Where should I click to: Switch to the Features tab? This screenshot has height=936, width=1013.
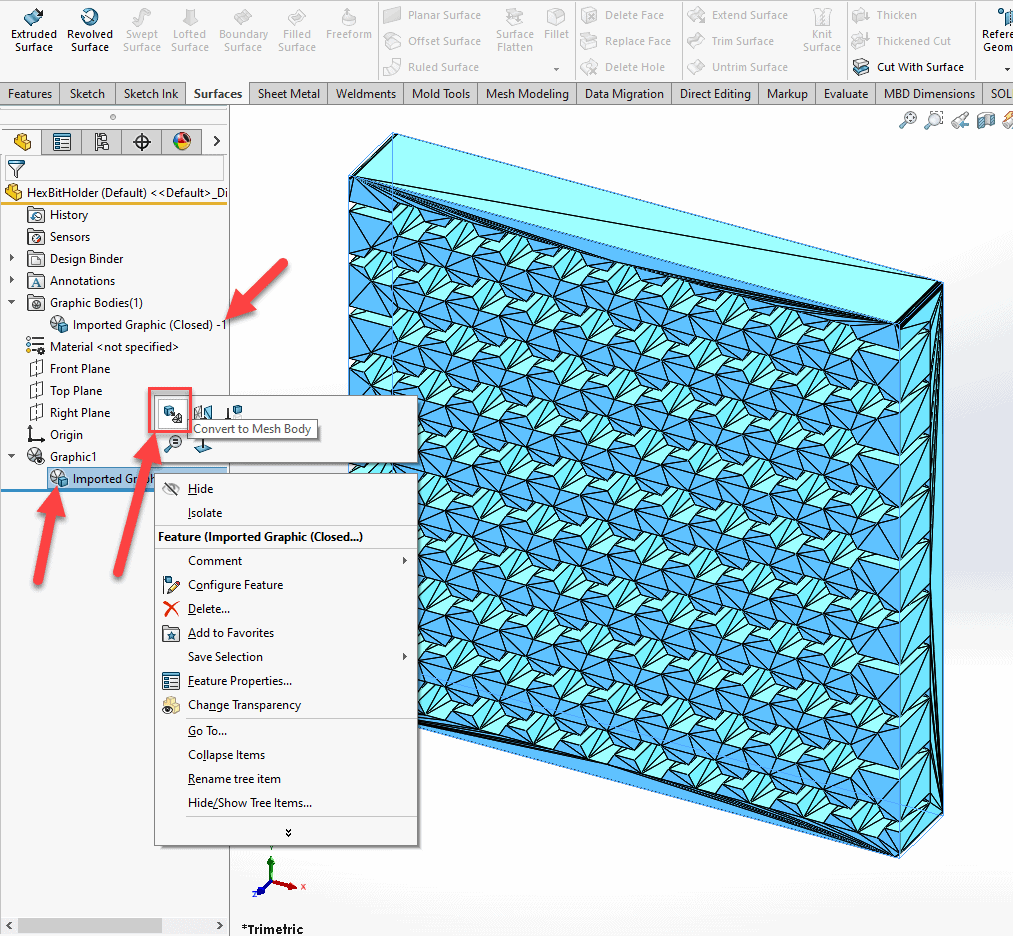30,94
